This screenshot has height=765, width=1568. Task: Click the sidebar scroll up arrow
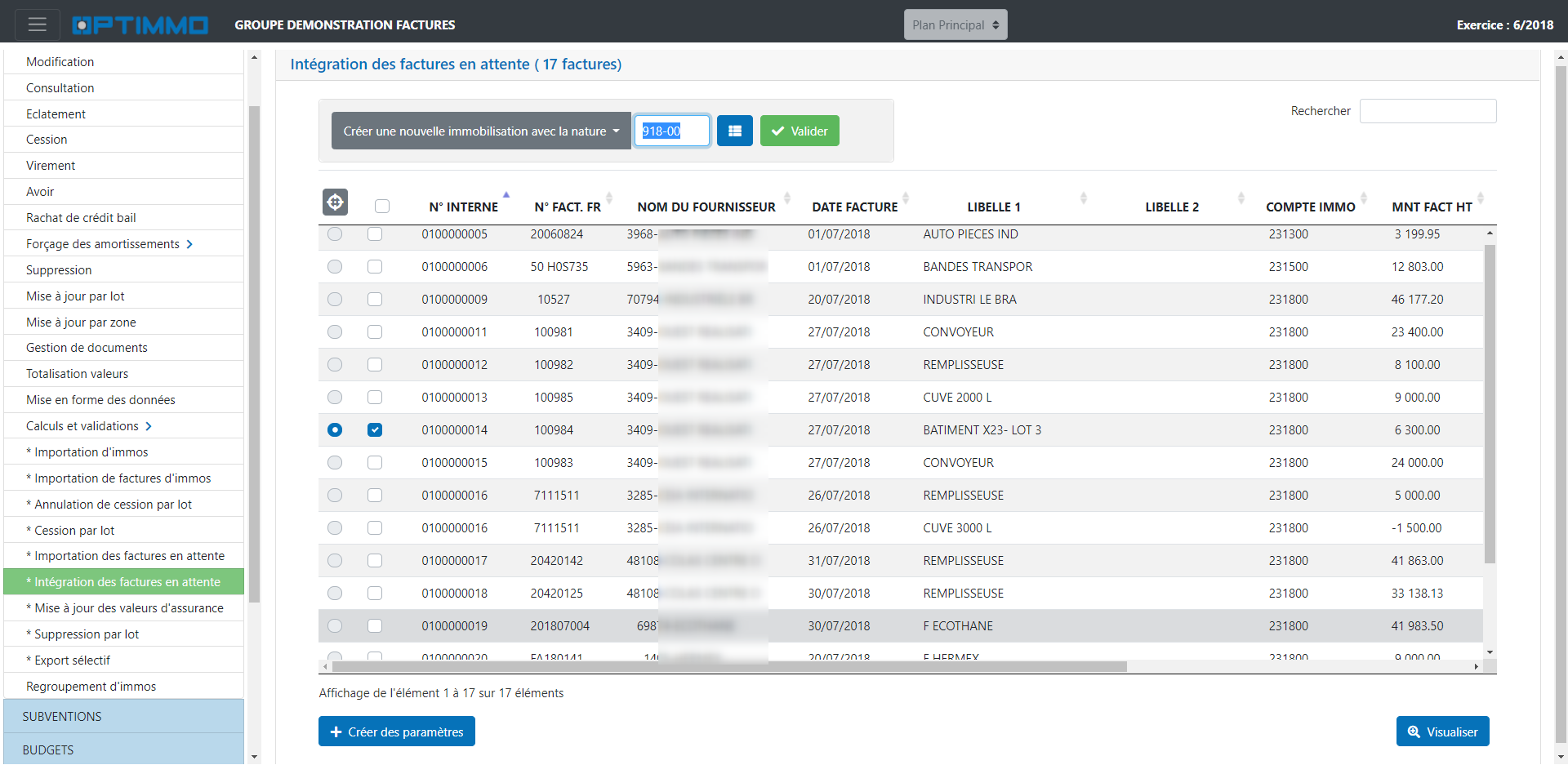(x=254, y=57)
